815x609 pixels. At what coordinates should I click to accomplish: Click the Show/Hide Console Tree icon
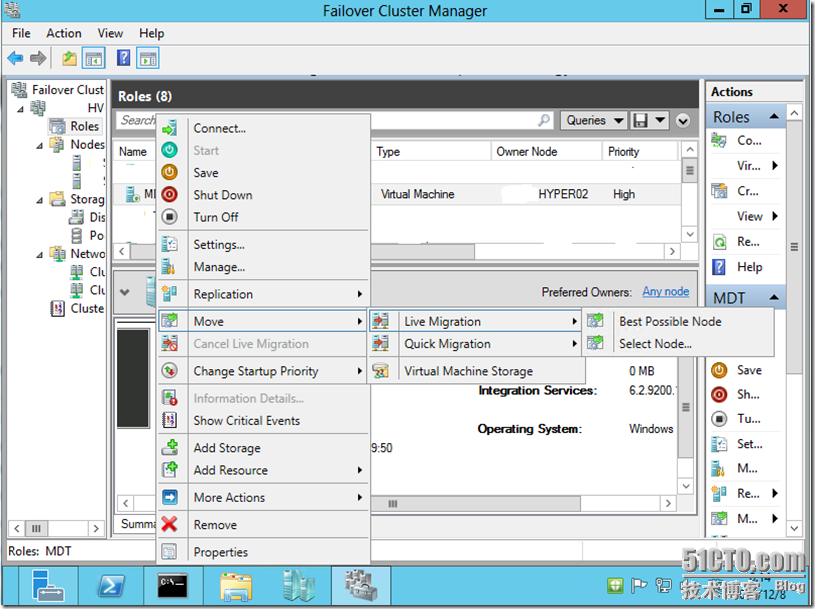[x=95, y=58]
